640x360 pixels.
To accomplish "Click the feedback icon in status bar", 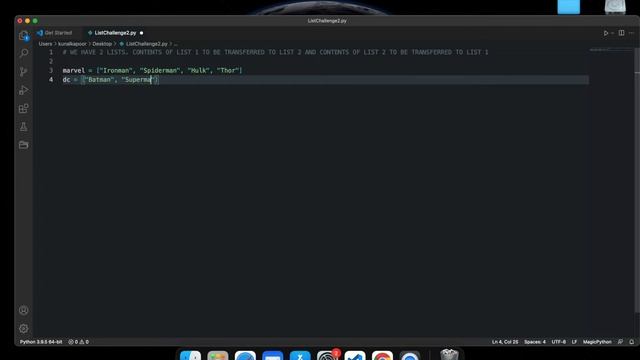I will 620,342.
